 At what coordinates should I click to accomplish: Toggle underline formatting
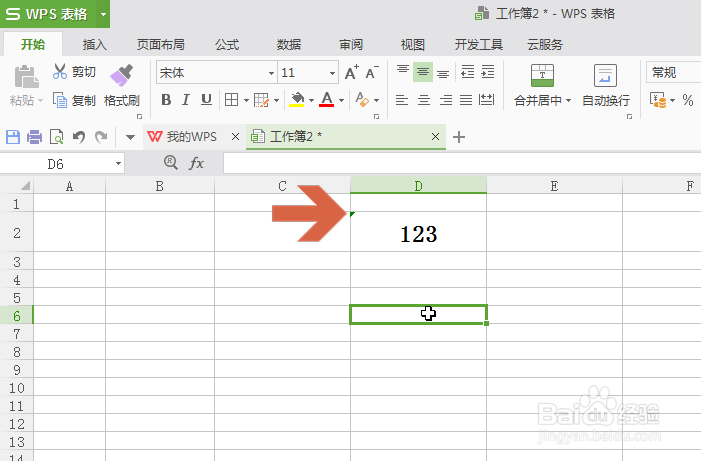(x=206, y=100)
